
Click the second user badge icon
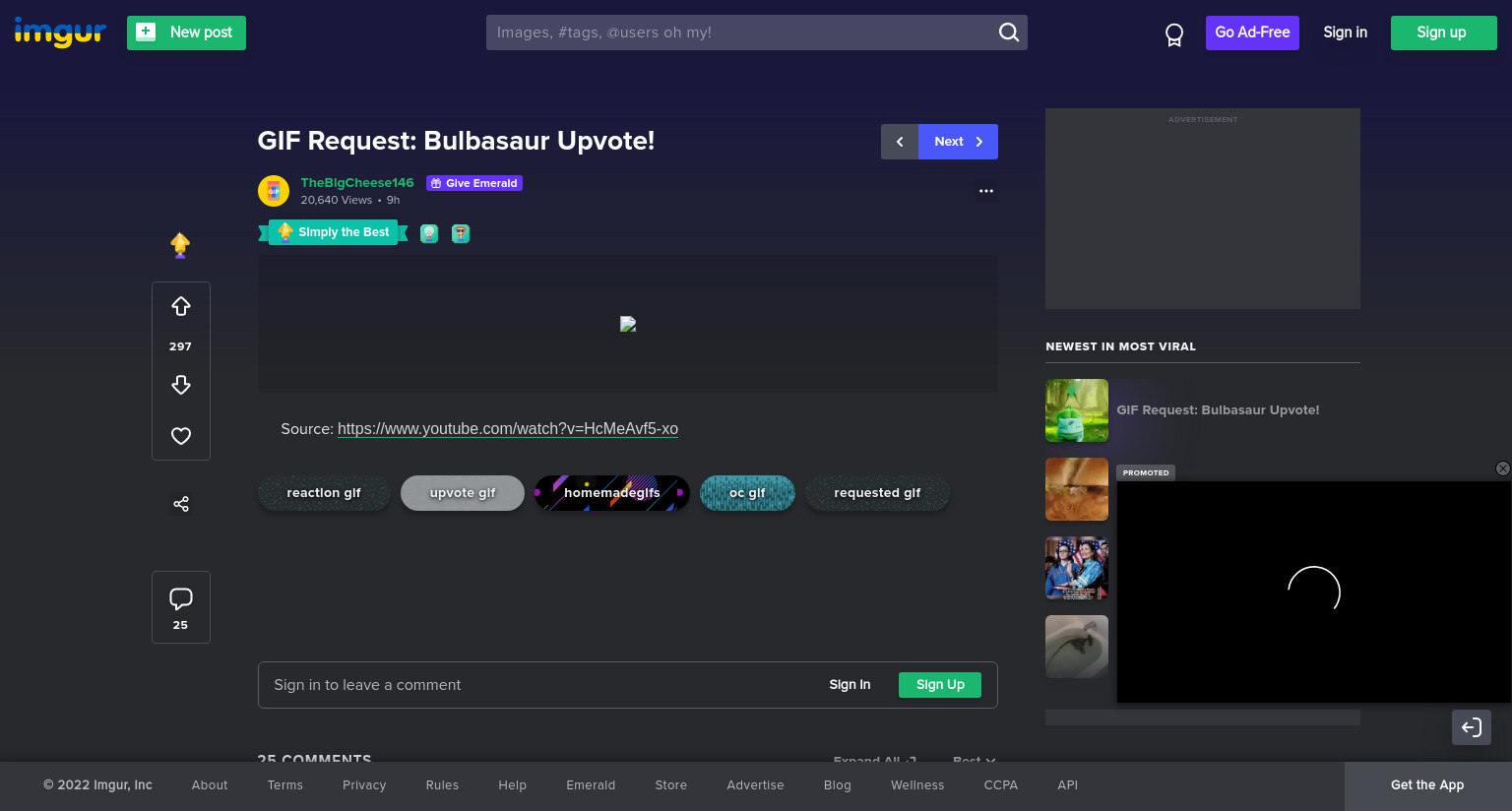pyautogui.click(x=461, y=233)
